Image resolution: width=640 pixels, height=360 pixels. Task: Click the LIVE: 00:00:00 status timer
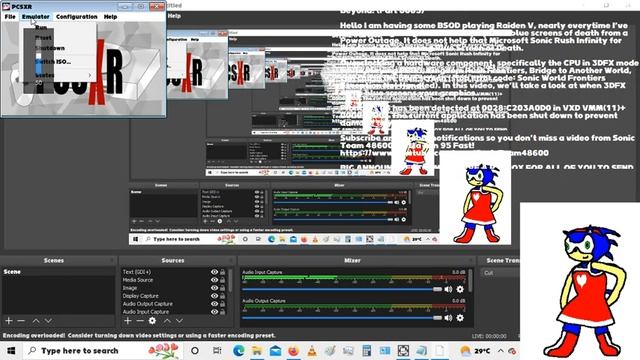pos(489,336)
